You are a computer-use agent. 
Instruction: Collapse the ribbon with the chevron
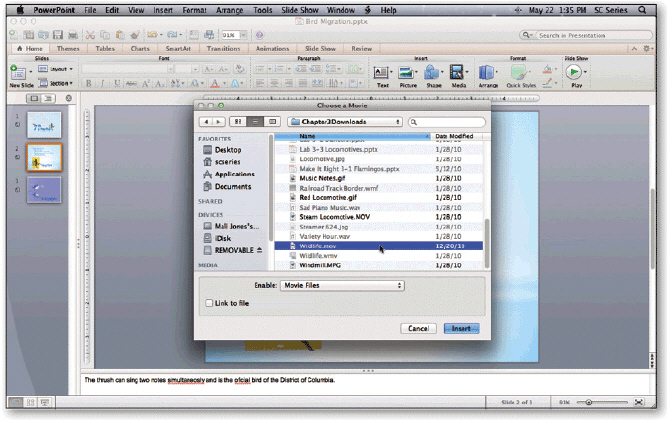634,49
